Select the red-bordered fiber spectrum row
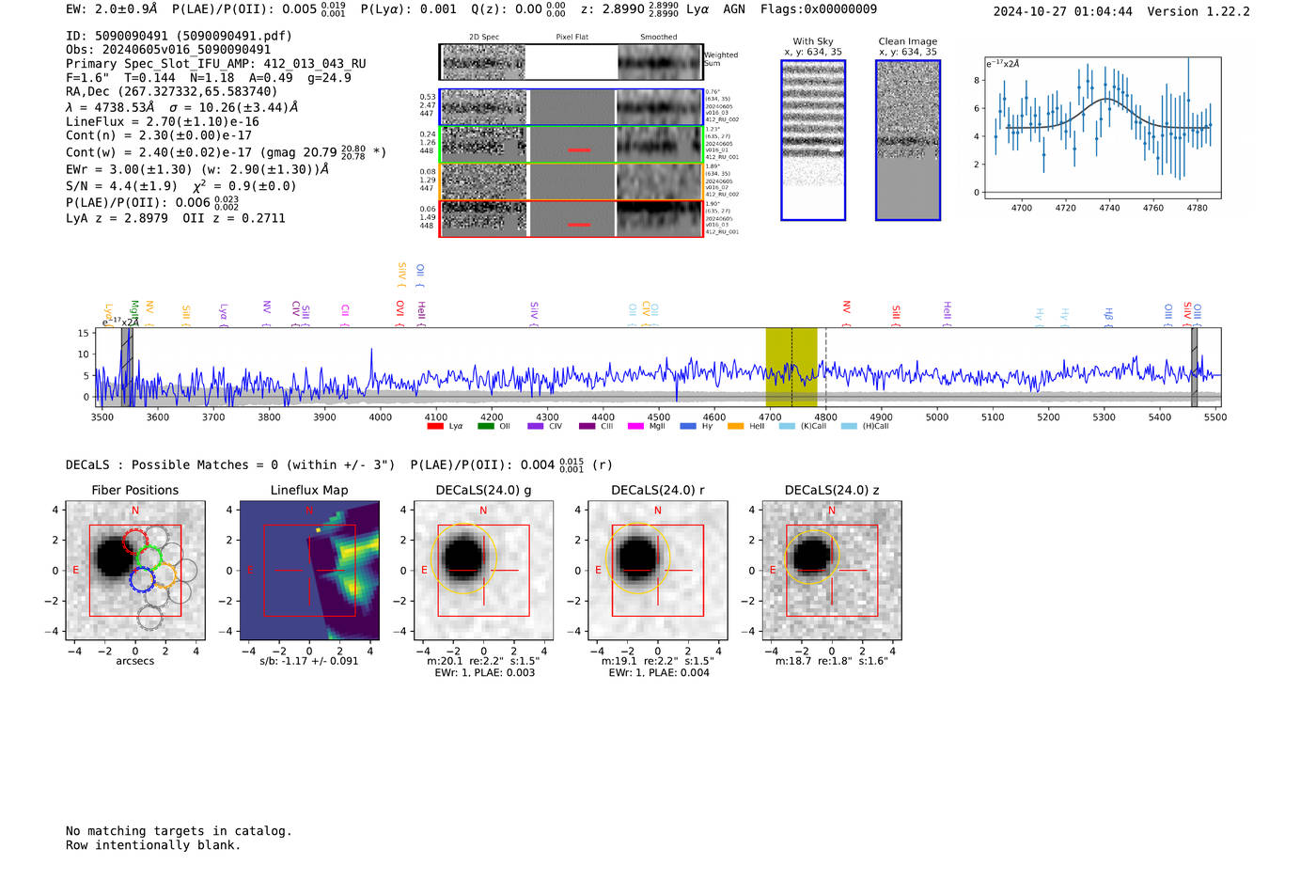 tap(571, 219)
